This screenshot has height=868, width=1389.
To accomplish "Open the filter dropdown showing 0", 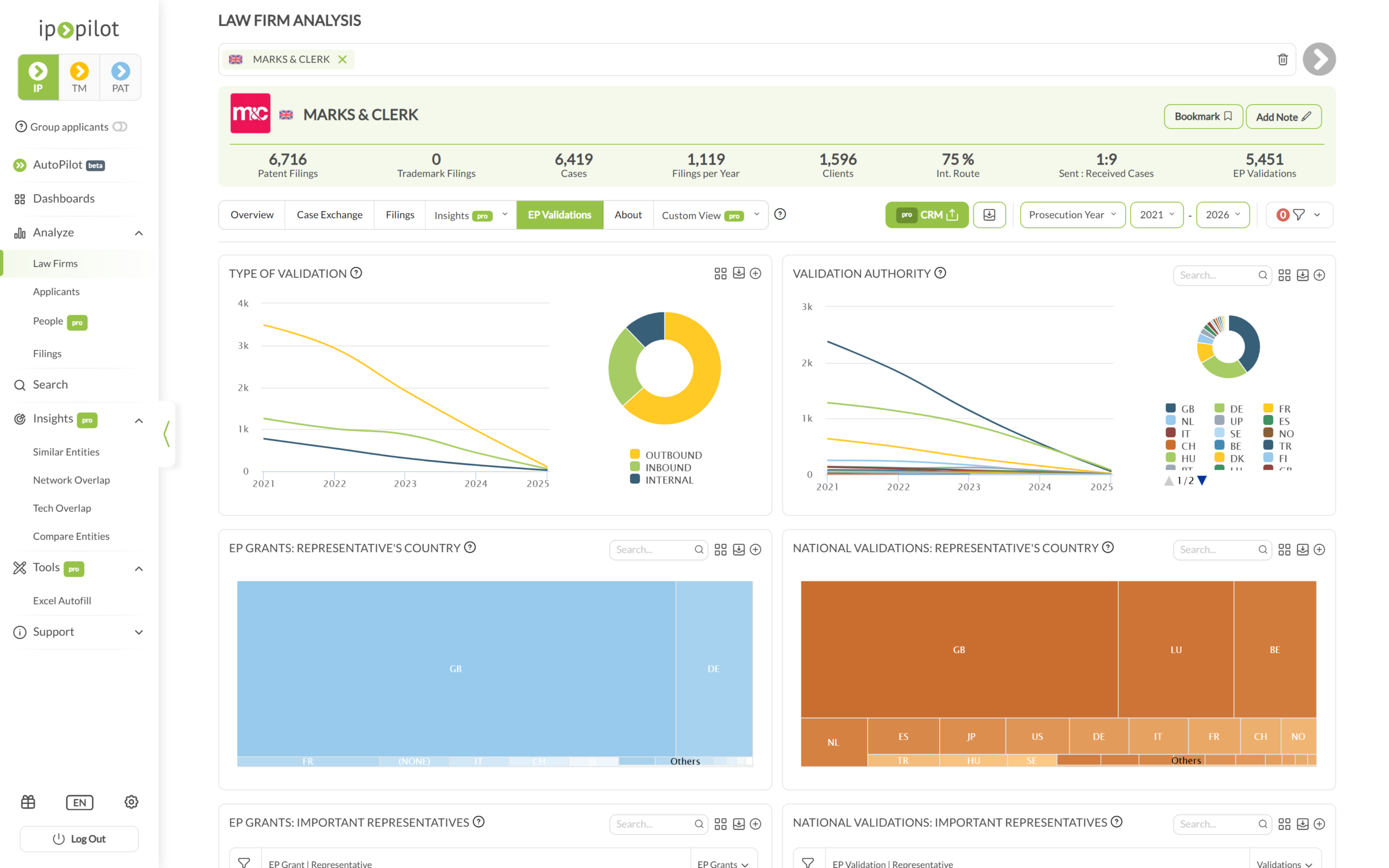I will click(1299, 215).
